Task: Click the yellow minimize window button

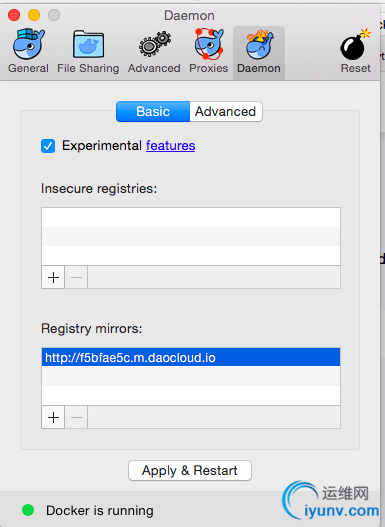Action: coord(34,15)
